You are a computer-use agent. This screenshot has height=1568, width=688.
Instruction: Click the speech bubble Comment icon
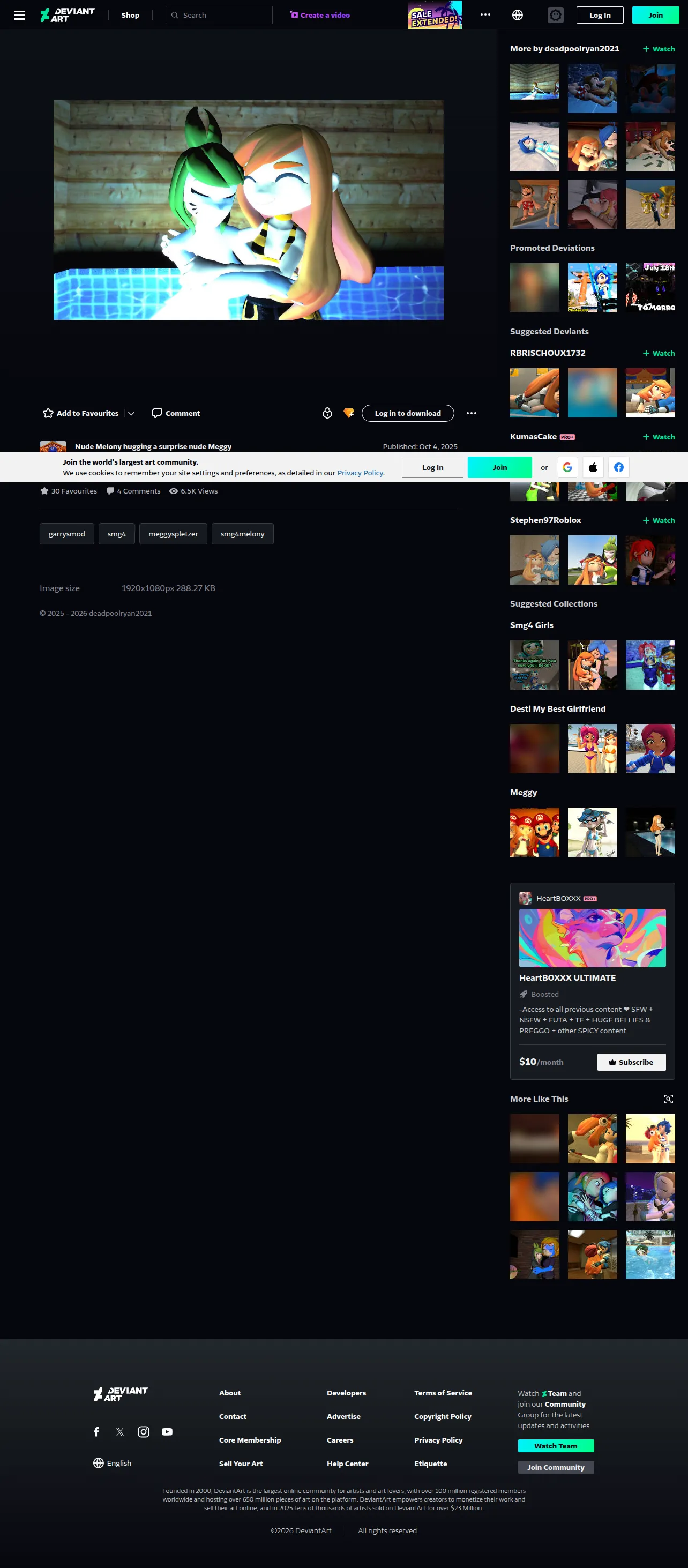point(157,413)
